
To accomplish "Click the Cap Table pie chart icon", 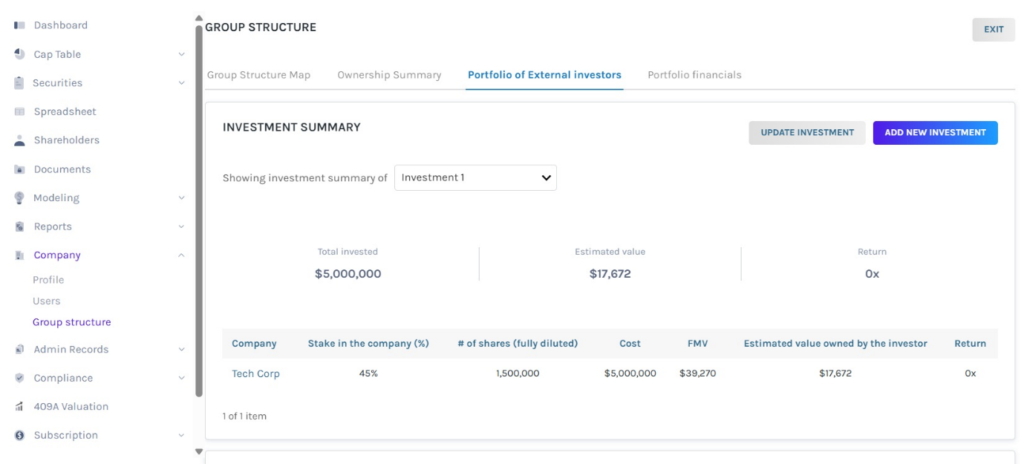I will pyautogui.click(x=20, y=54).
